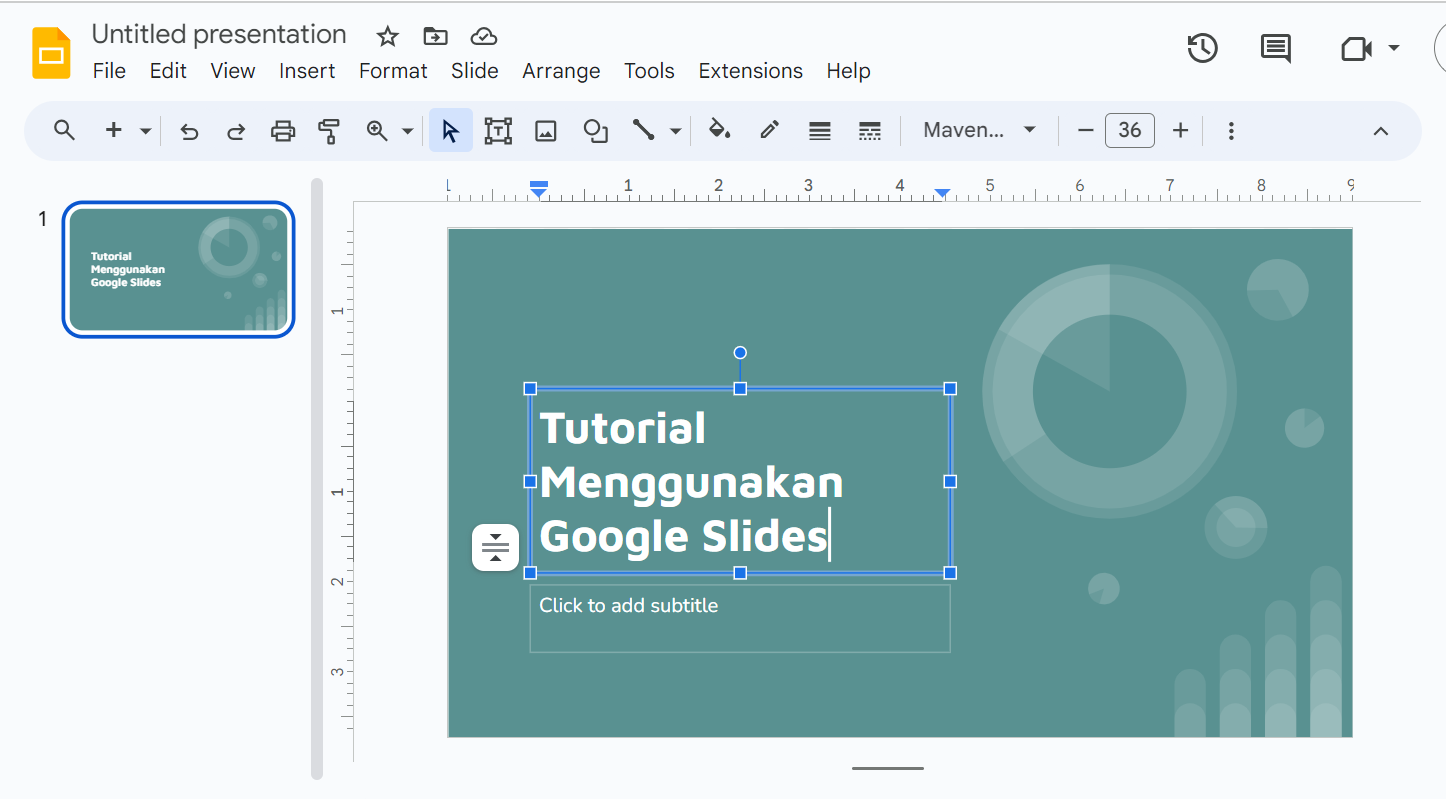Open the comment history panel

(x=1275, y=47)
